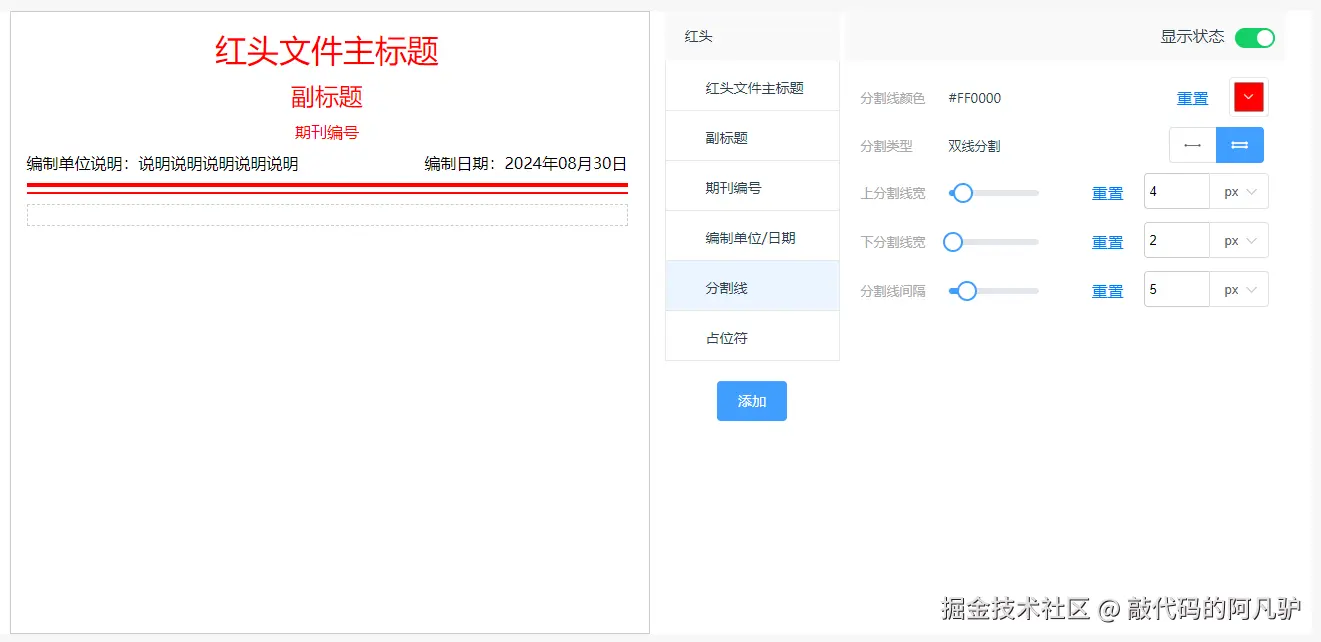Click the #FF0000 color value text
This screenshot has height=642, width=1321.
pyautogui.click(x=975, y=98)
